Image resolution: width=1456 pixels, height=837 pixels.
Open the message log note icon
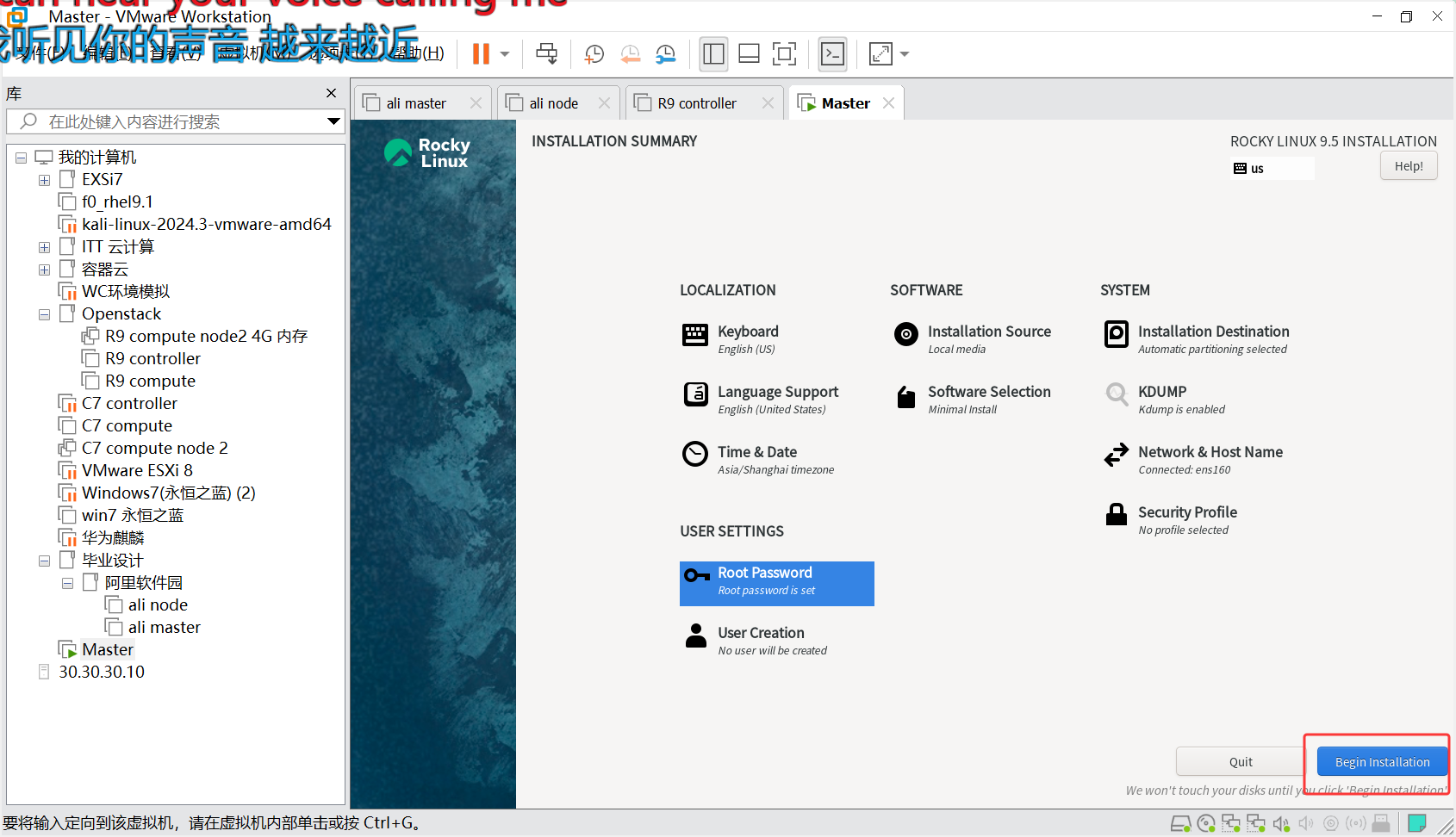pos(1416,823)
